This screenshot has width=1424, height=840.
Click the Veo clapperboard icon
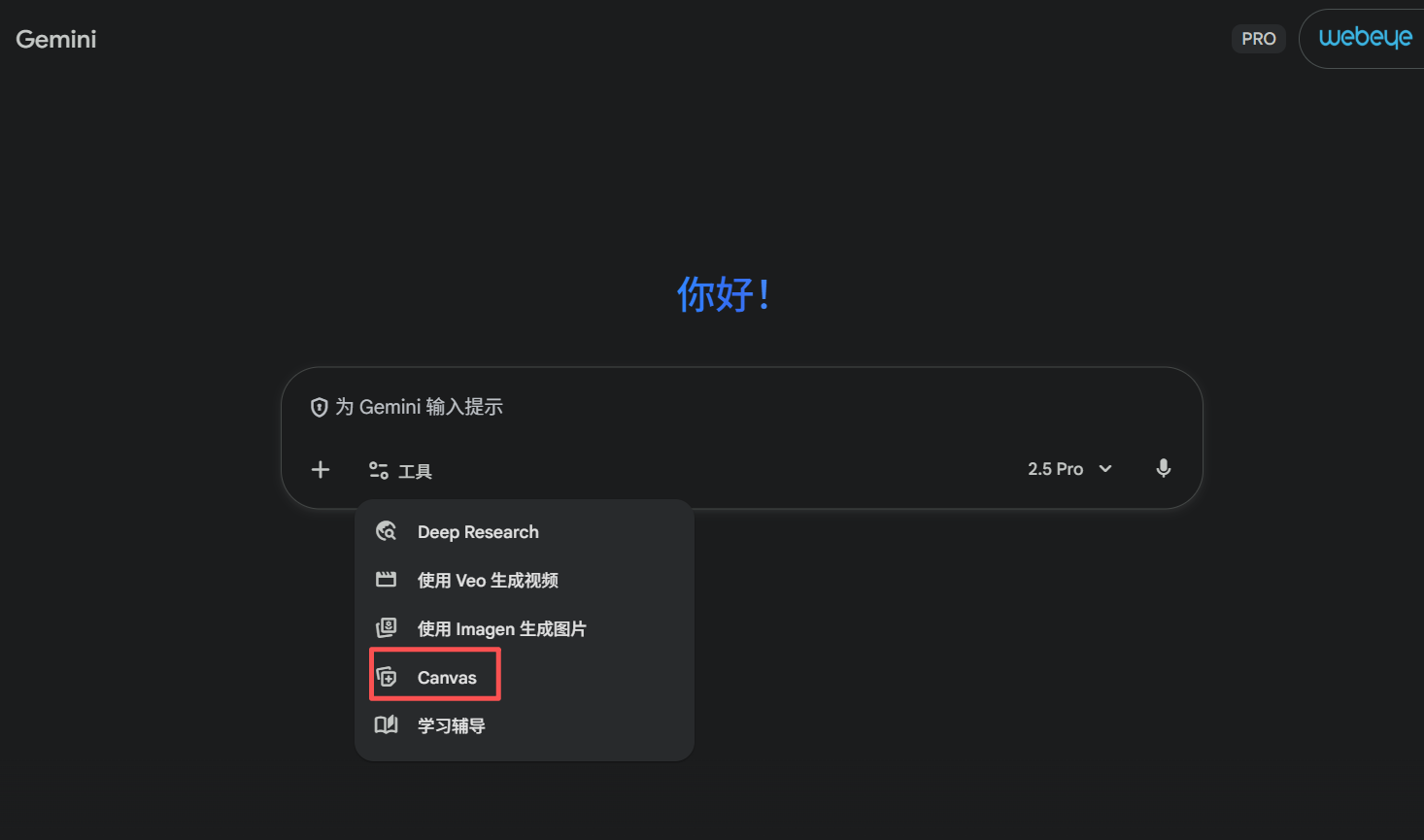(387, 580)
